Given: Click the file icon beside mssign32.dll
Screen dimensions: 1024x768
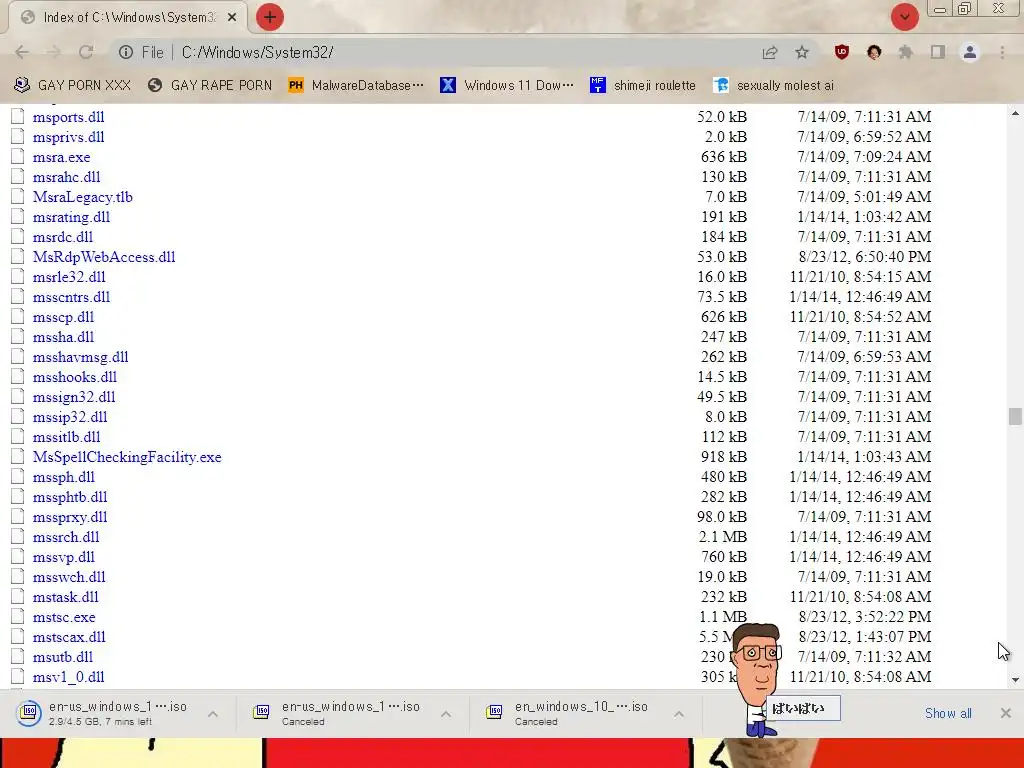Looking at the screenshot, I should [x=18, y=396].
